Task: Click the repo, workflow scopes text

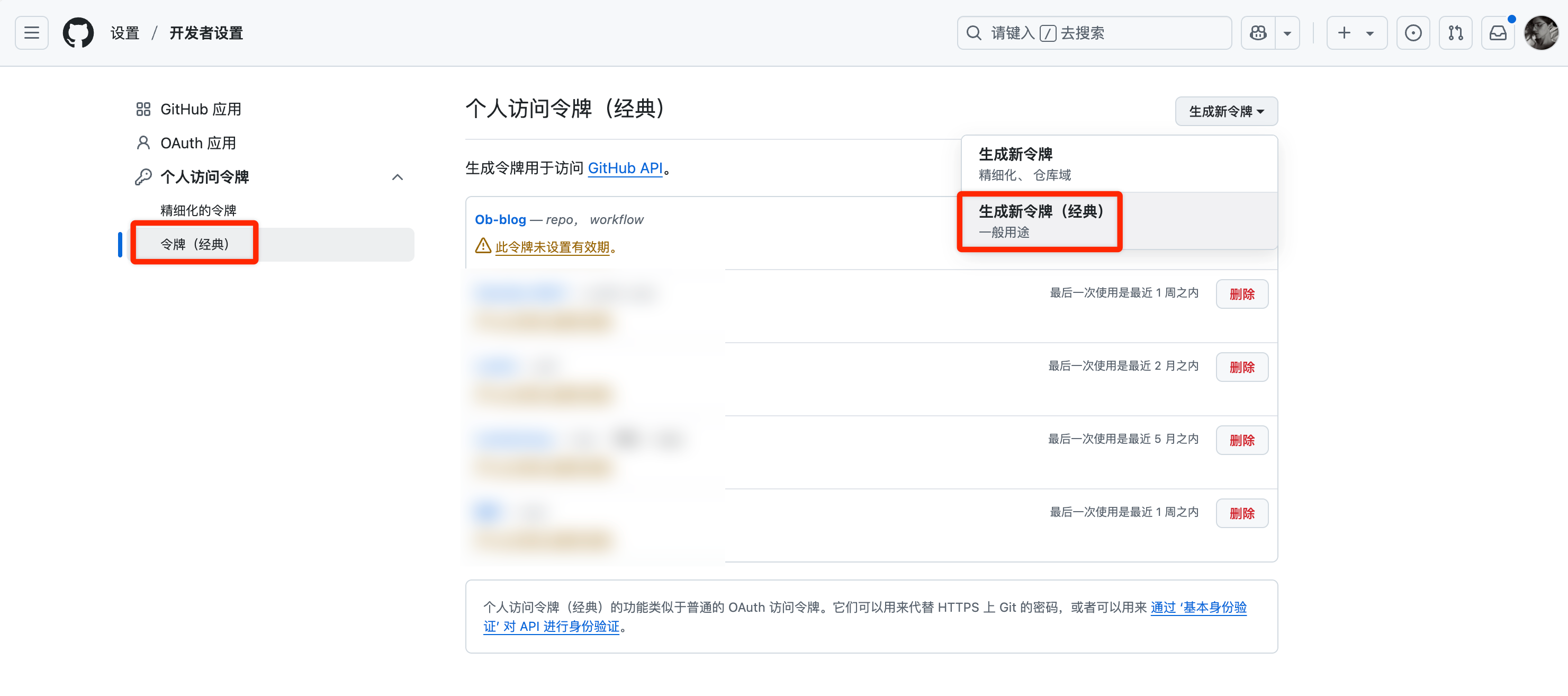Action: [x=594, y=219]
